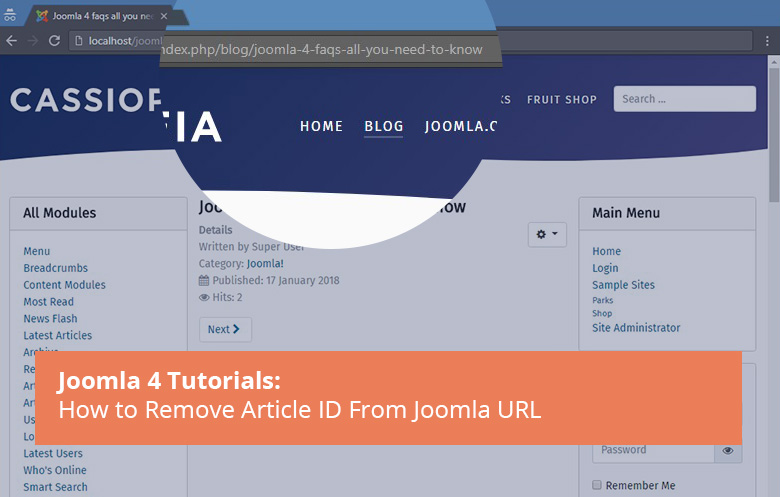780x497 pixels.
Task: Open the HOME menu item
Action: pyautogui.click(x=321, y=126)
